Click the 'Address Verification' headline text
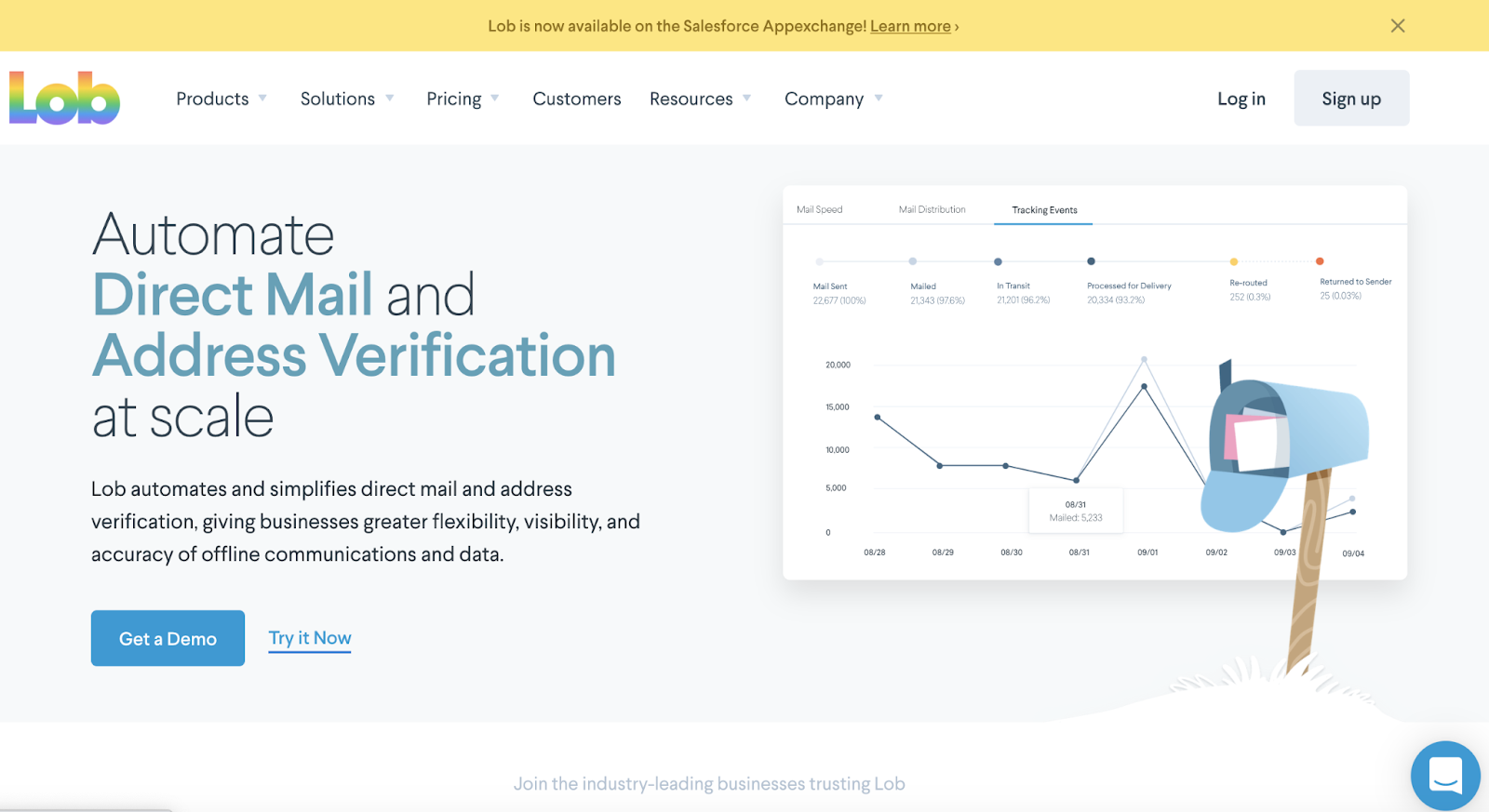The width and height of the screenshot is (1489, 812). point(354,355)
